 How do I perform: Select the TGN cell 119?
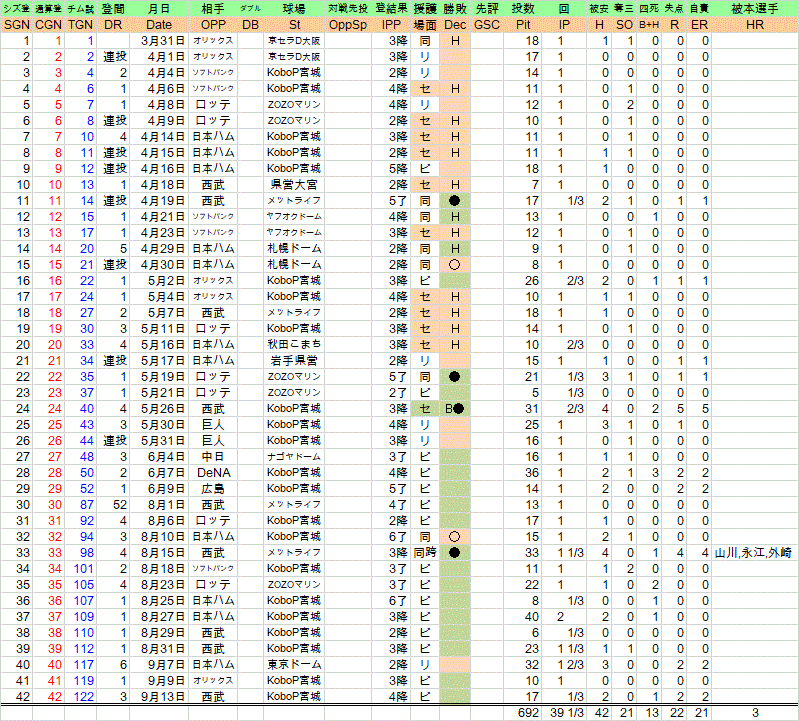click(81, 681)
